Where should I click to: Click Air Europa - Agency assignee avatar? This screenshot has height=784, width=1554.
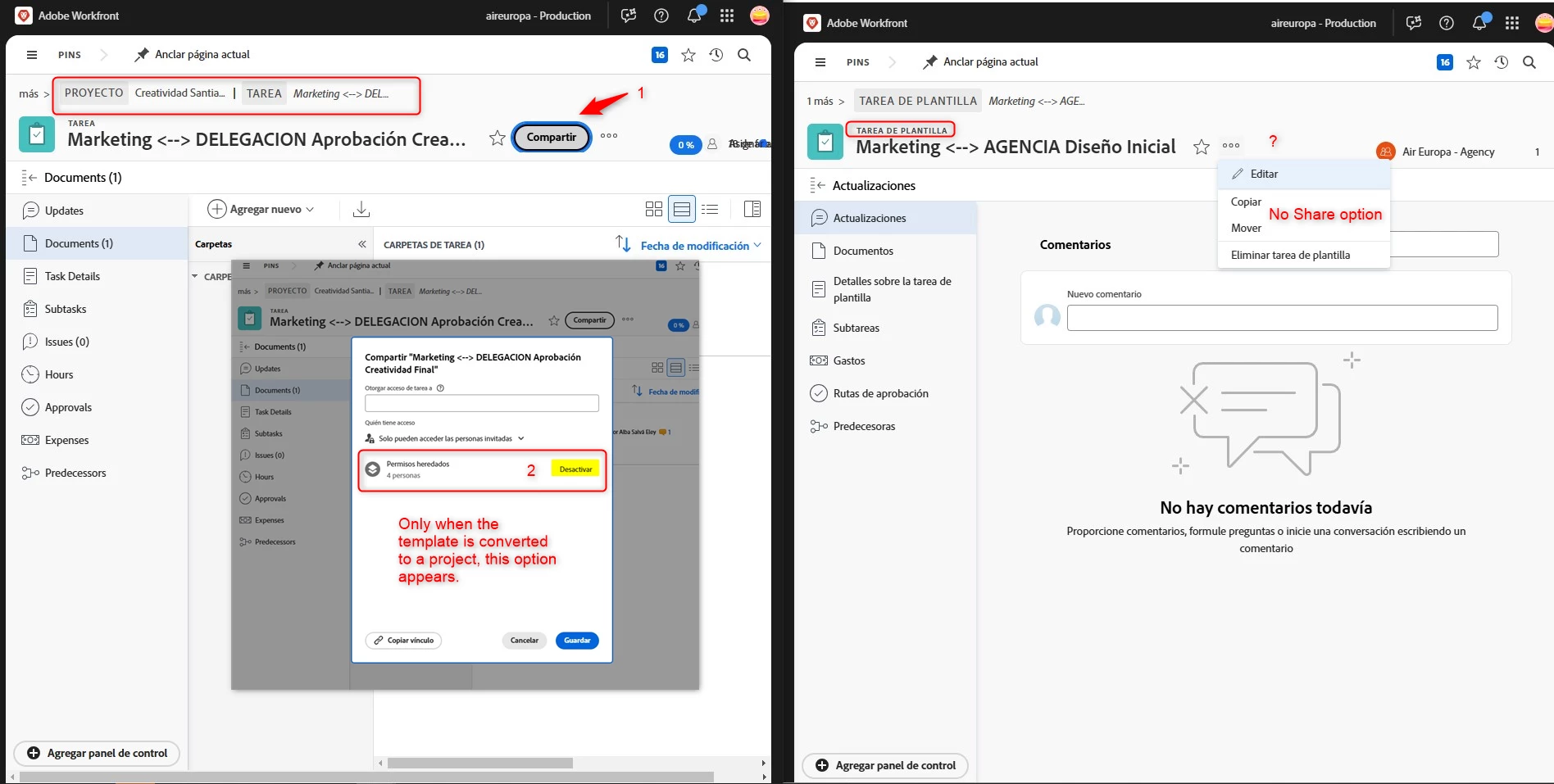tap(1386, 152)
